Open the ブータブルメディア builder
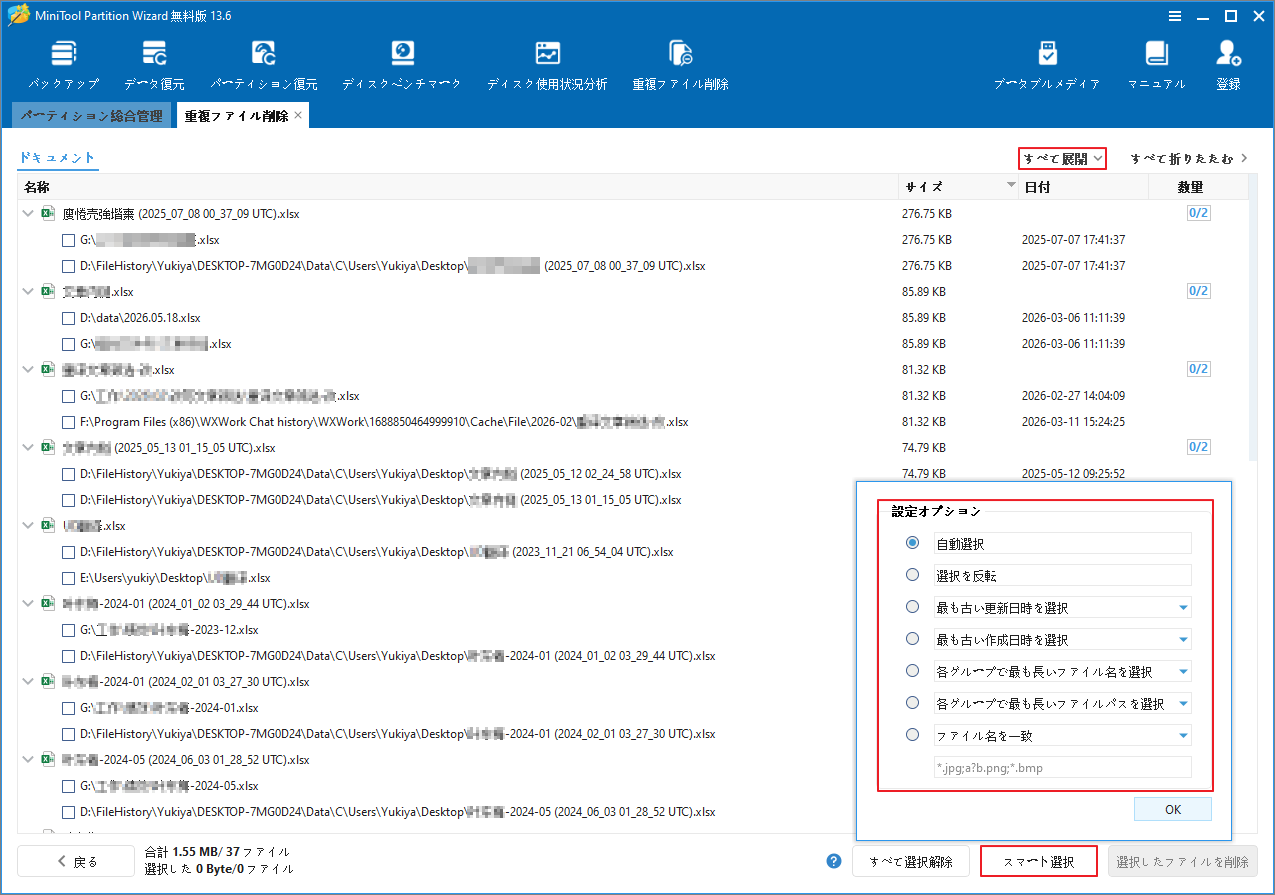This screenshot has height=895, width=1275. (x=1047, y=65)
